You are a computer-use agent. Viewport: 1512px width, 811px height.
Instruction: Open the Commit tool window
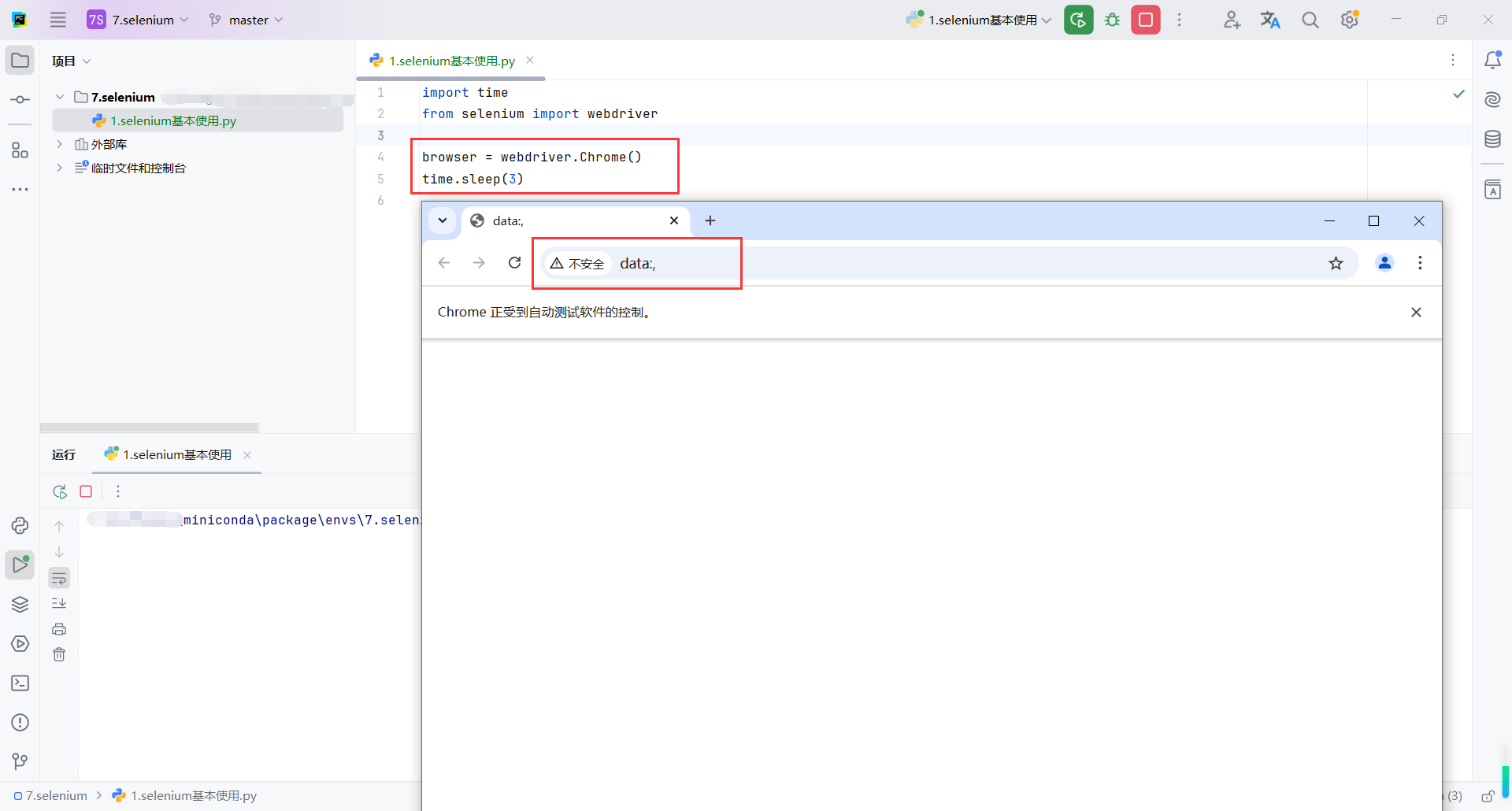(x=20, y=100)
